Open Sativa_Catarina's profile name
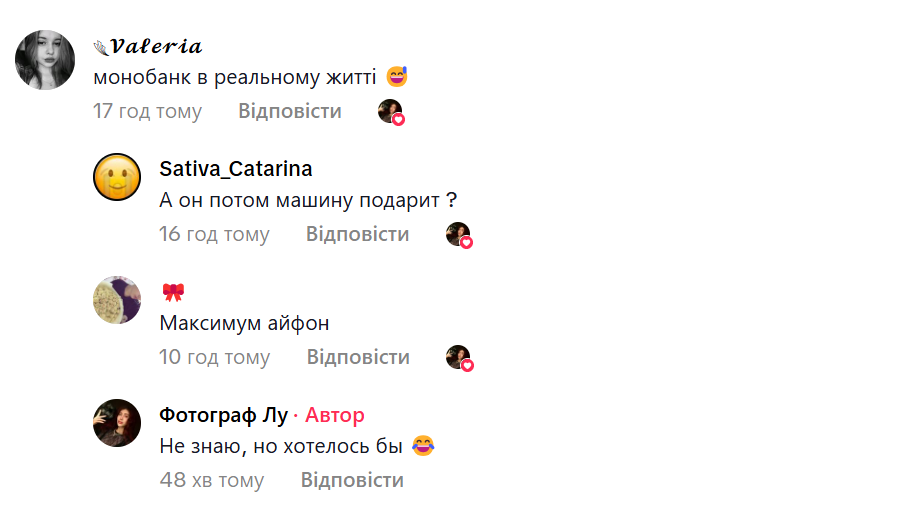Screen dimensions: 921x520 236,169
